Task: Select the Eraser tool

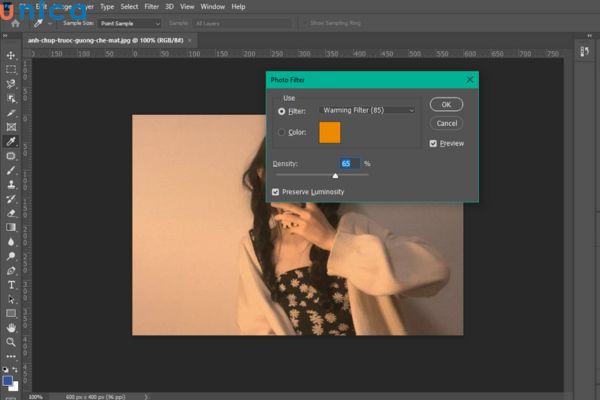Action: pos(11,213)
